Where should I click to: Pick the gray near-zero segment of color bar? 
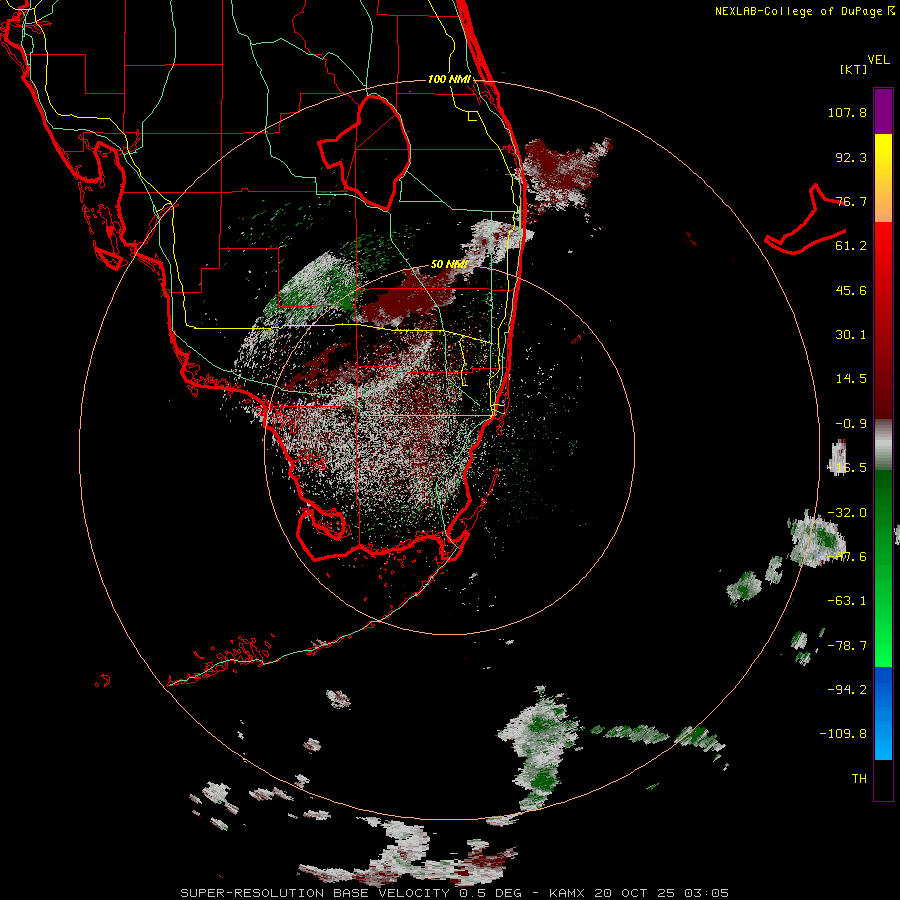[883, 444]
